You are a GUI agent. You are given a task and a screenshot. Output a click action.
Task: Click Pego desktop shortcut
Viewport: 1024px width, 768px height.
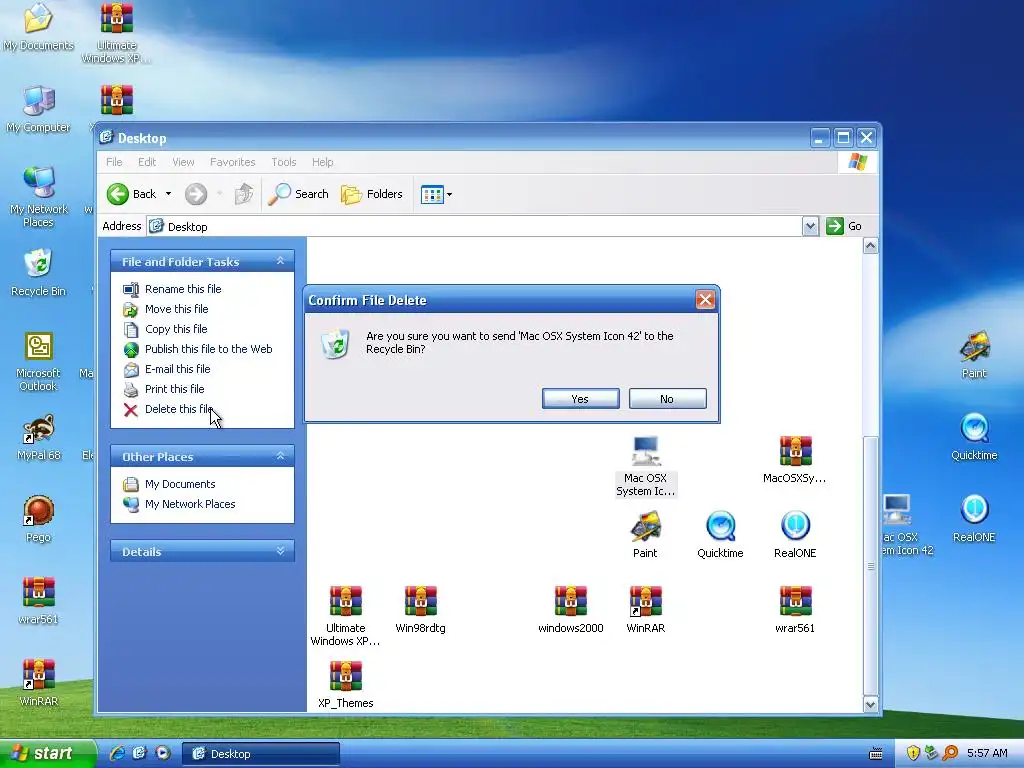(38, 519)
